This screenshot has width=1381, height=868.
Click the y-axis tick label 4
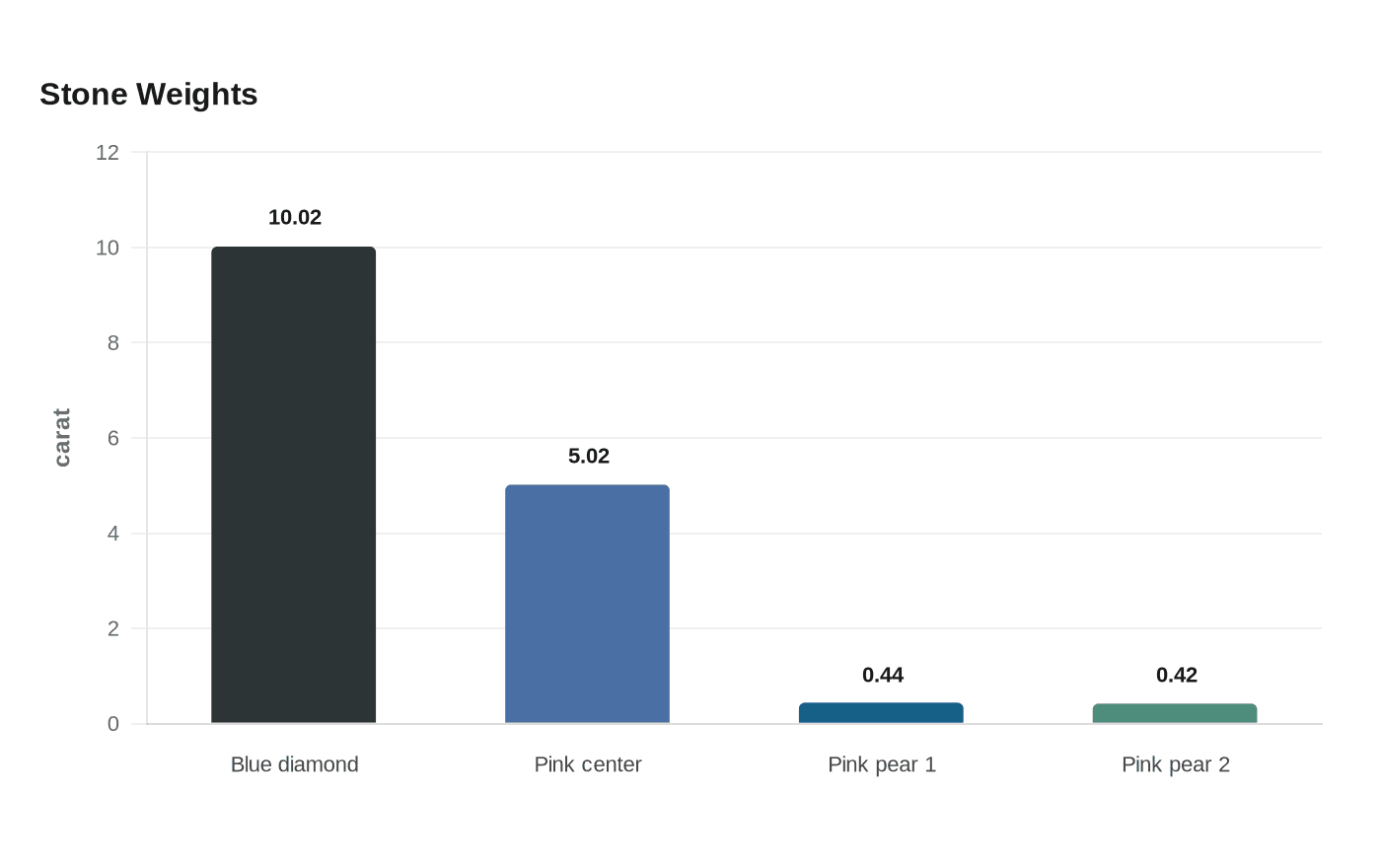click(113, 534)
